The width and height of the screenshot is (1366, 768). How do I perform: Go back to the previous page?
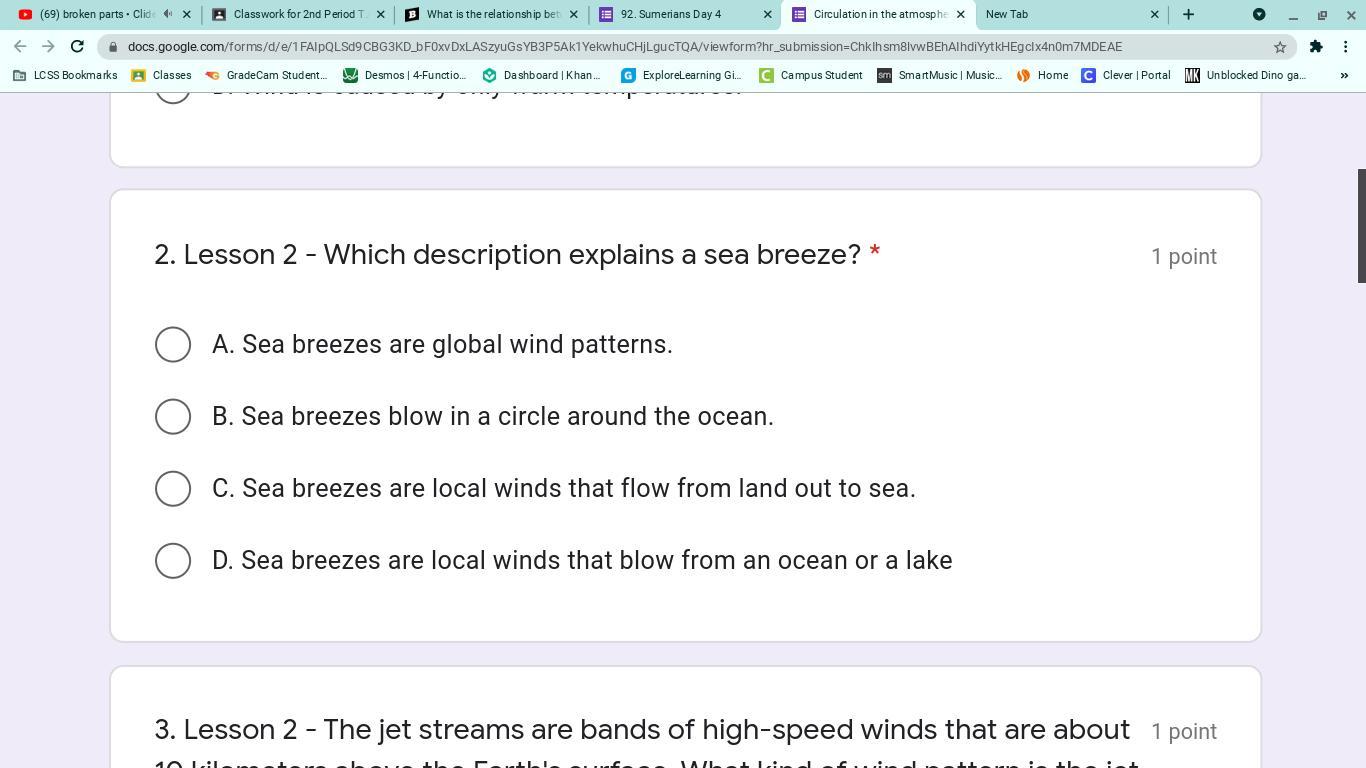20,46
